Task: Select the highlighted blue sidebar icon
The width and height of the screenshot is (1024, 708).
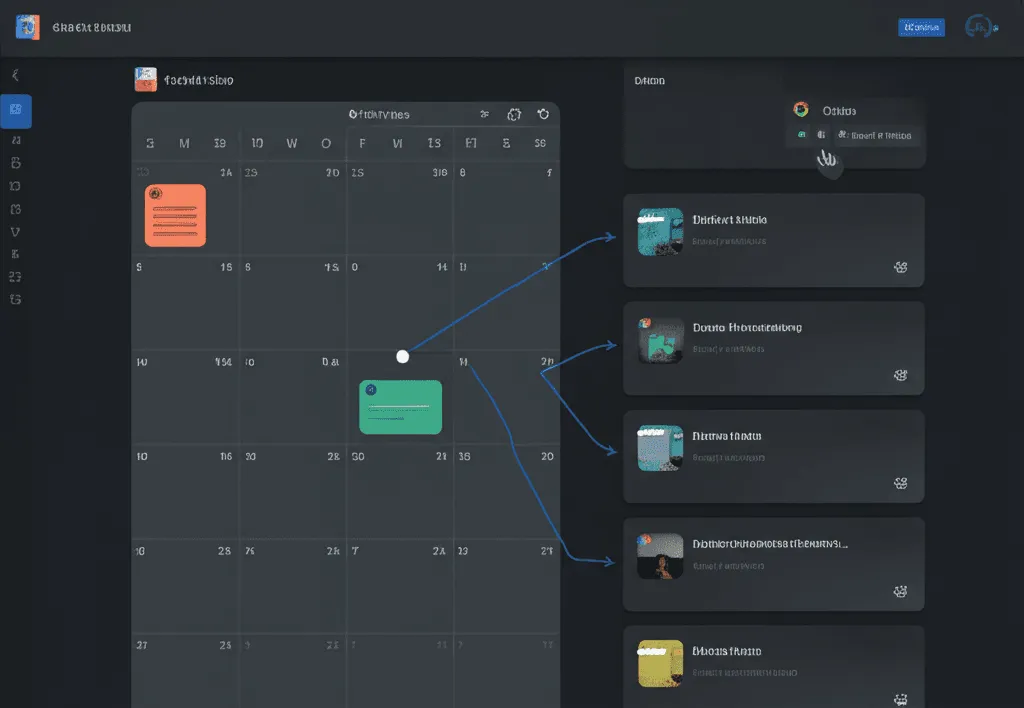Action: tap(16, 111)
